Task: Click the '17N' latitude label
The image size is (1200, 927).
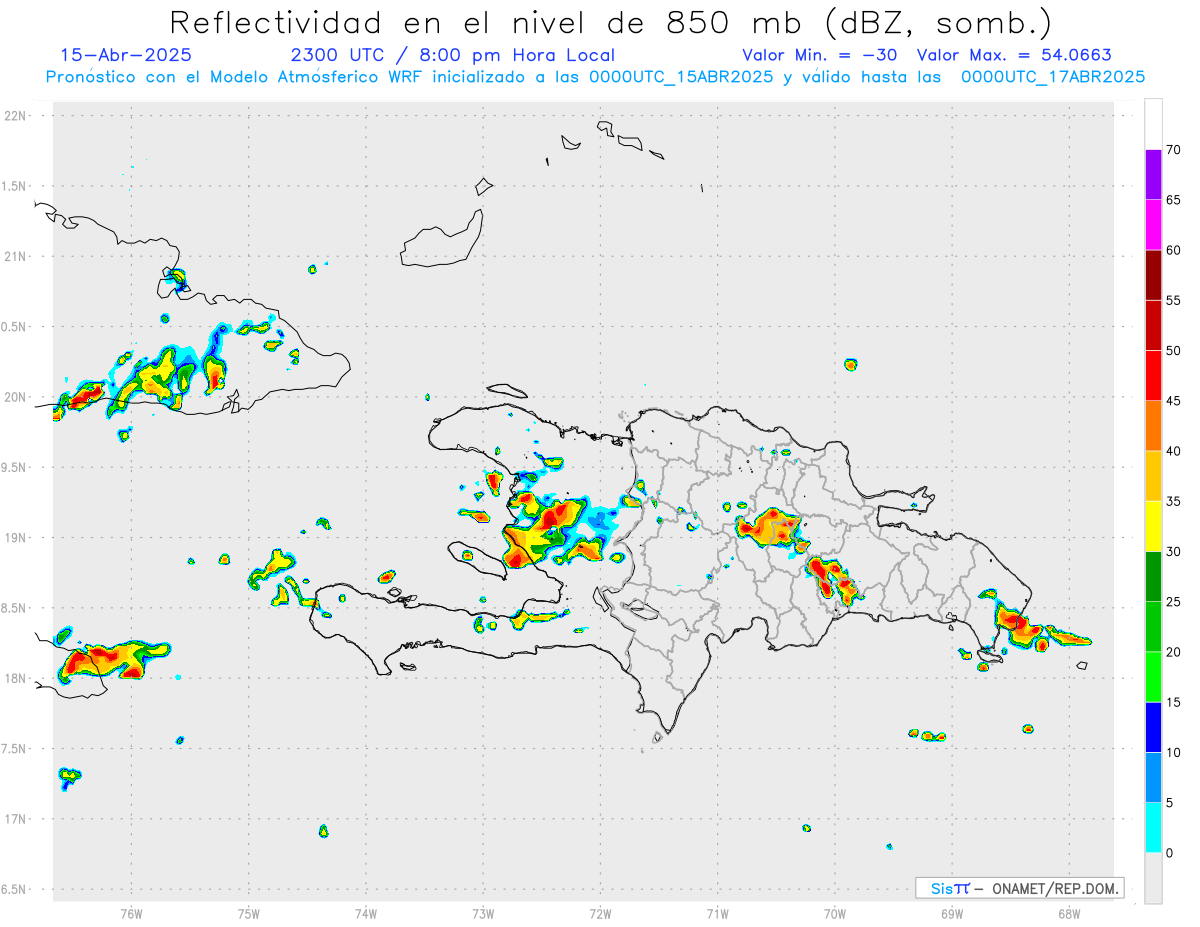Action: pyautogui.click(x=16, y=819)
